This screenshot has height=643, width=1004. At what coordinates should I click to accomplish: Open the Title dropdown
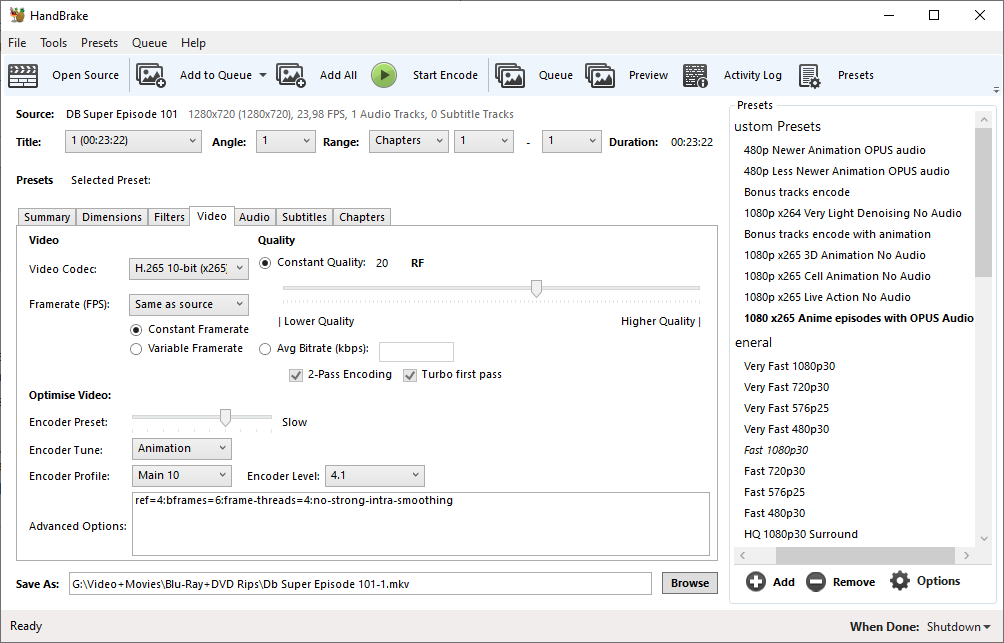pyautogui.click(x=133, y=141)
